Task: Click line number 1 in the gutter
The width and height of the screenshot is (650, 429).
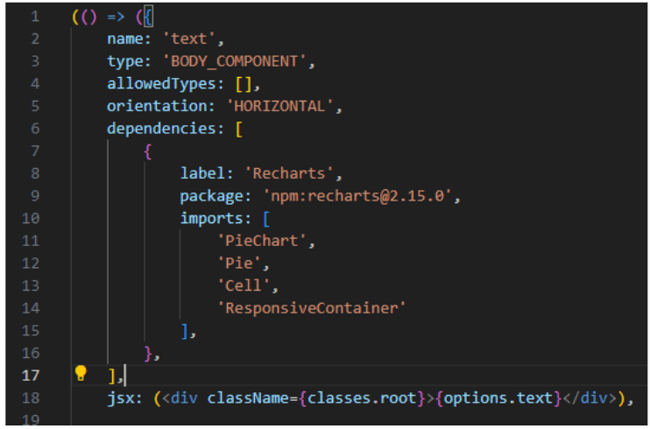Action: point(35,17)
